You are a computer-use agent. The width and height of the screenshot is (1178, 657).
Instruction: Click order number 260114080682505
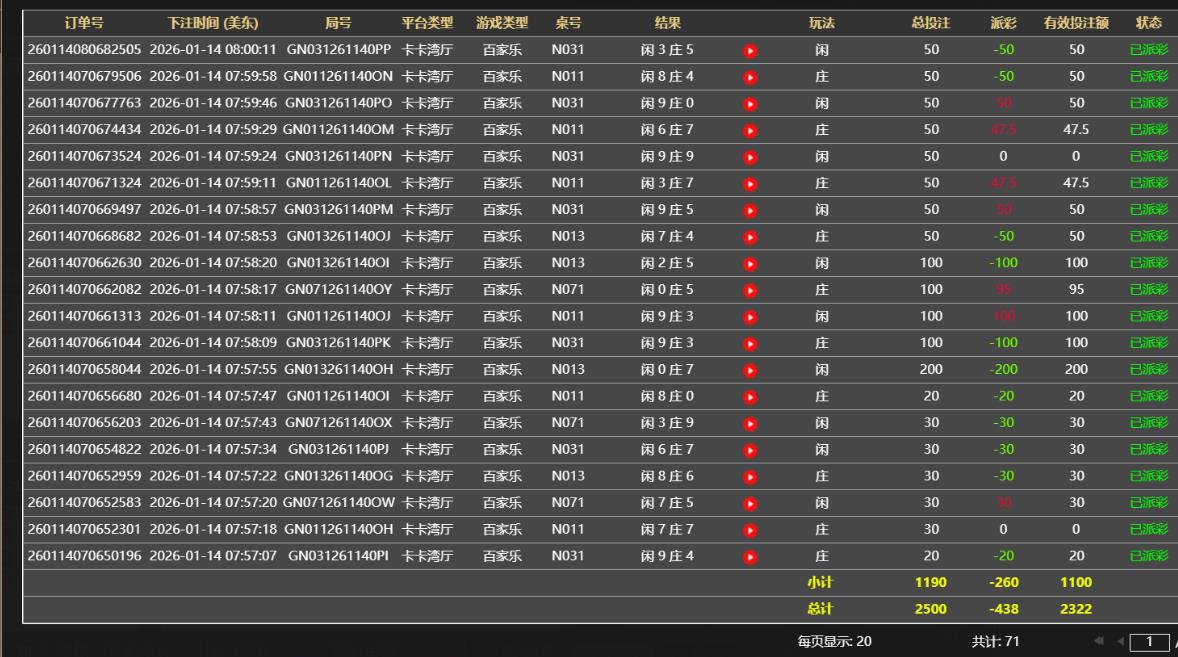84,50
